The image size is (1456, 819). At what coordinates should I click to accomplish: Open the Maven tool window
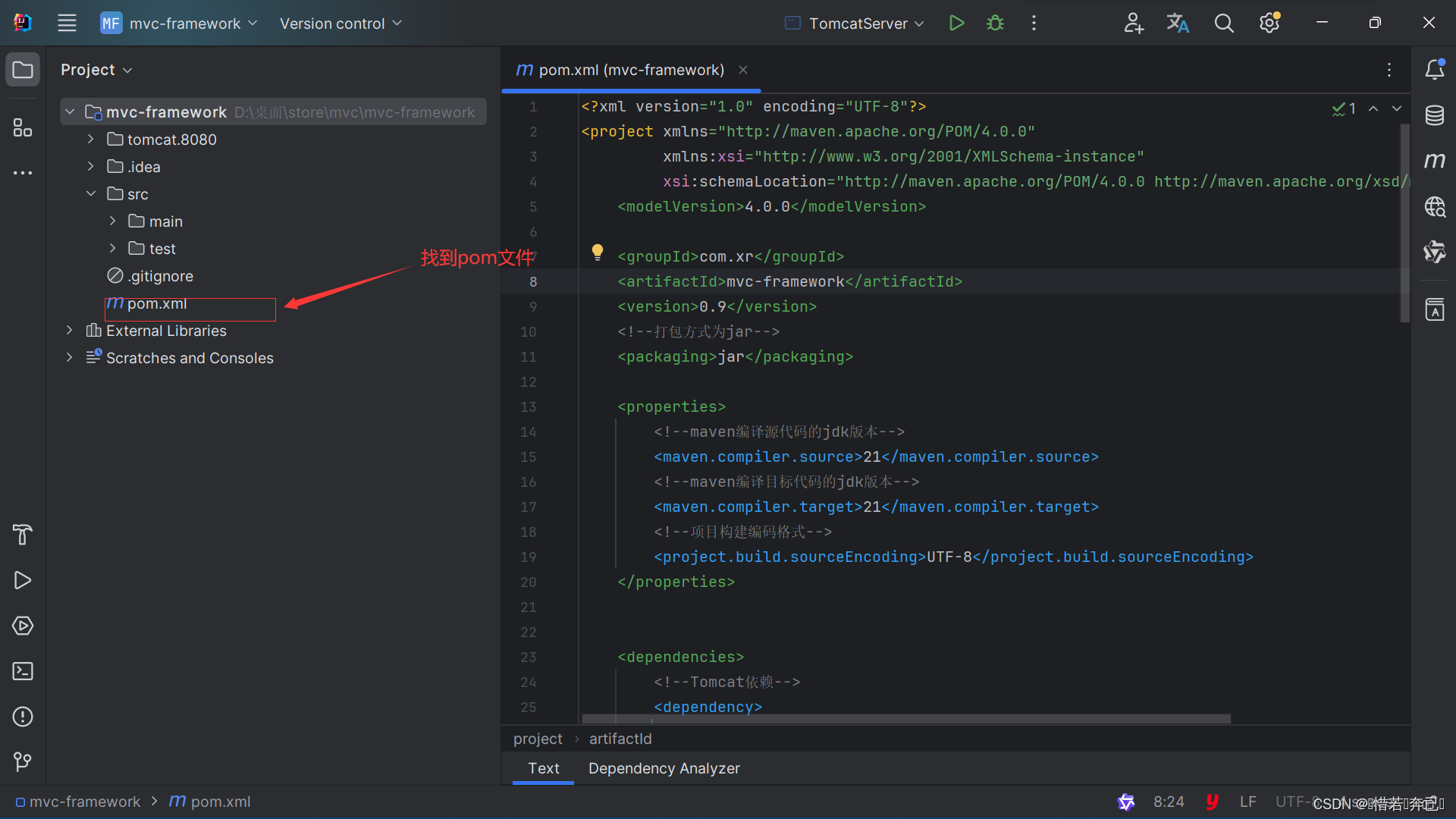point(1434,161)
